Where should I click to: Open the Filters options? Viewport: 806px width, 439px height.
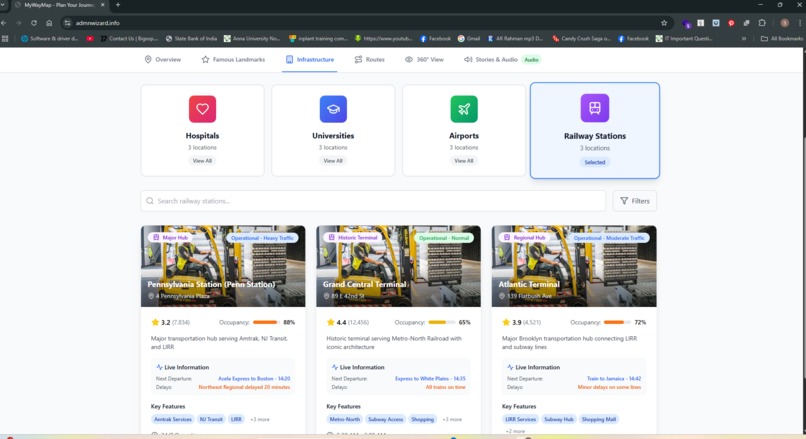click(x=635, y=201)
